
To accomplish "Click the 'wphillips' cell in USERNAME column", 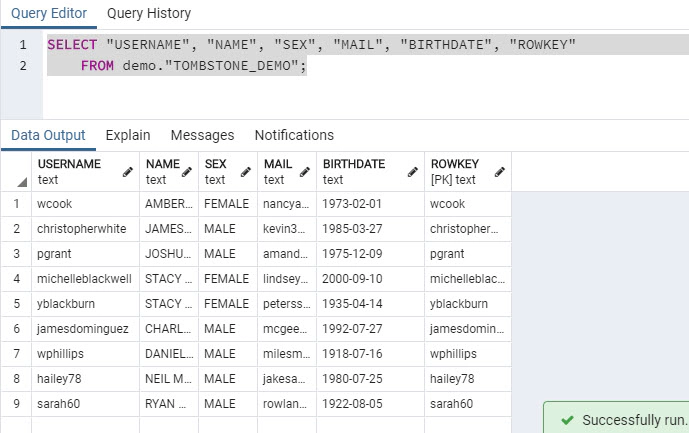I will tap(86, 354).
